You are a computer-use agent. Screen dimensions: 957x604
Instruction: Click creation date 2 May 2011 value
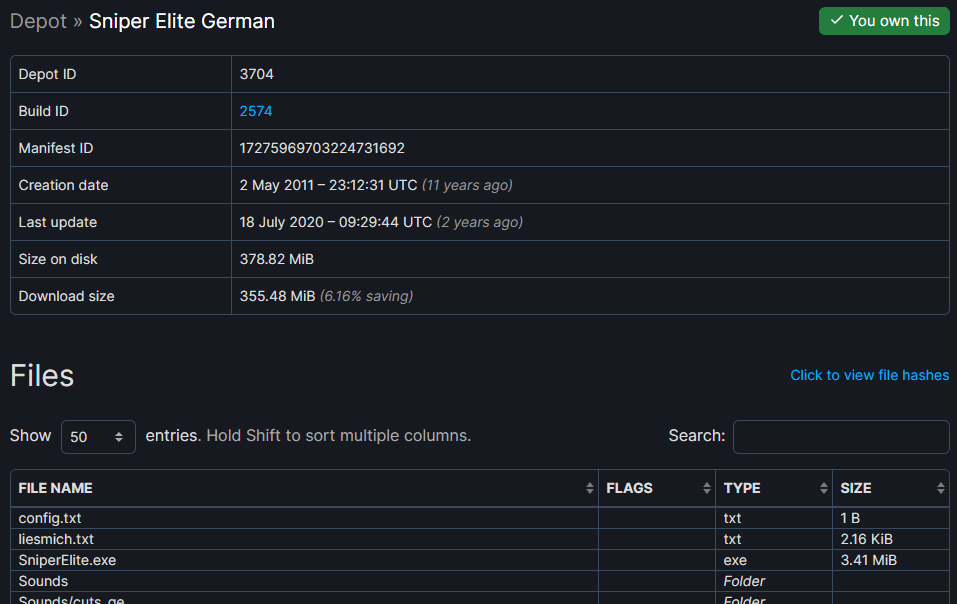coord(328,185)
